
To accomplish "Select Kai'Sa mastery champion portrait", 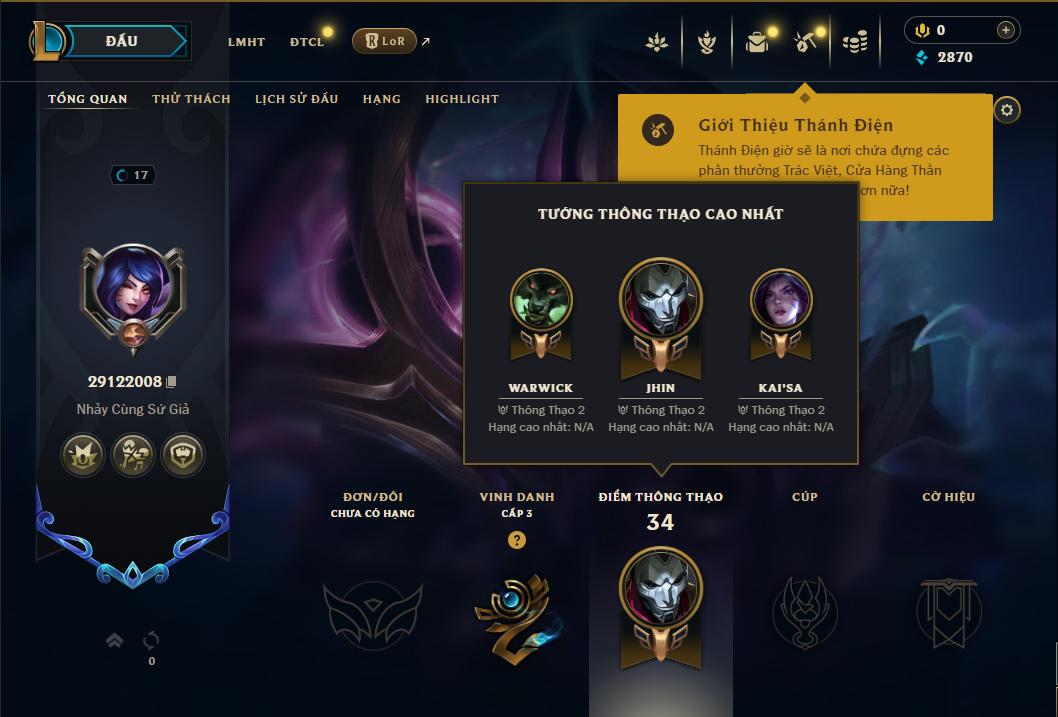I will tap(781, 301).
